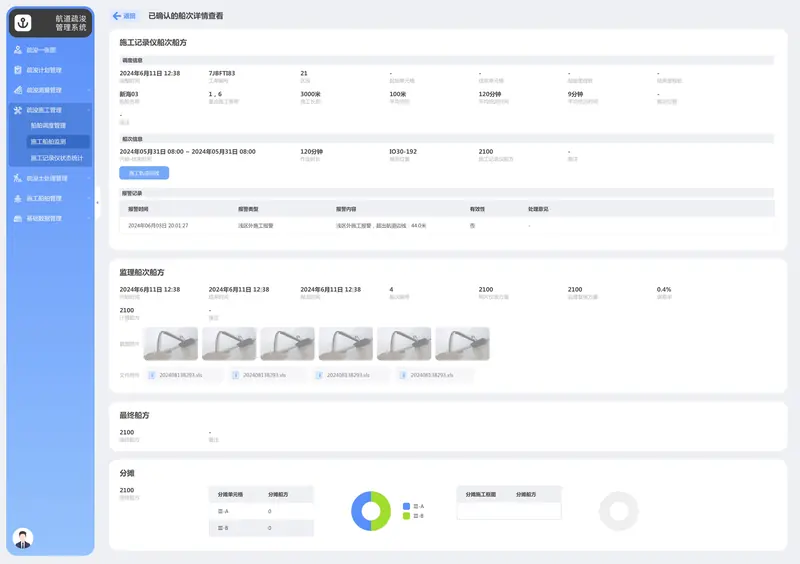Screen dimensions: 800x564
Task: Click the 疏浚施工管理 tools icon
Action: [x=18, y=110]
